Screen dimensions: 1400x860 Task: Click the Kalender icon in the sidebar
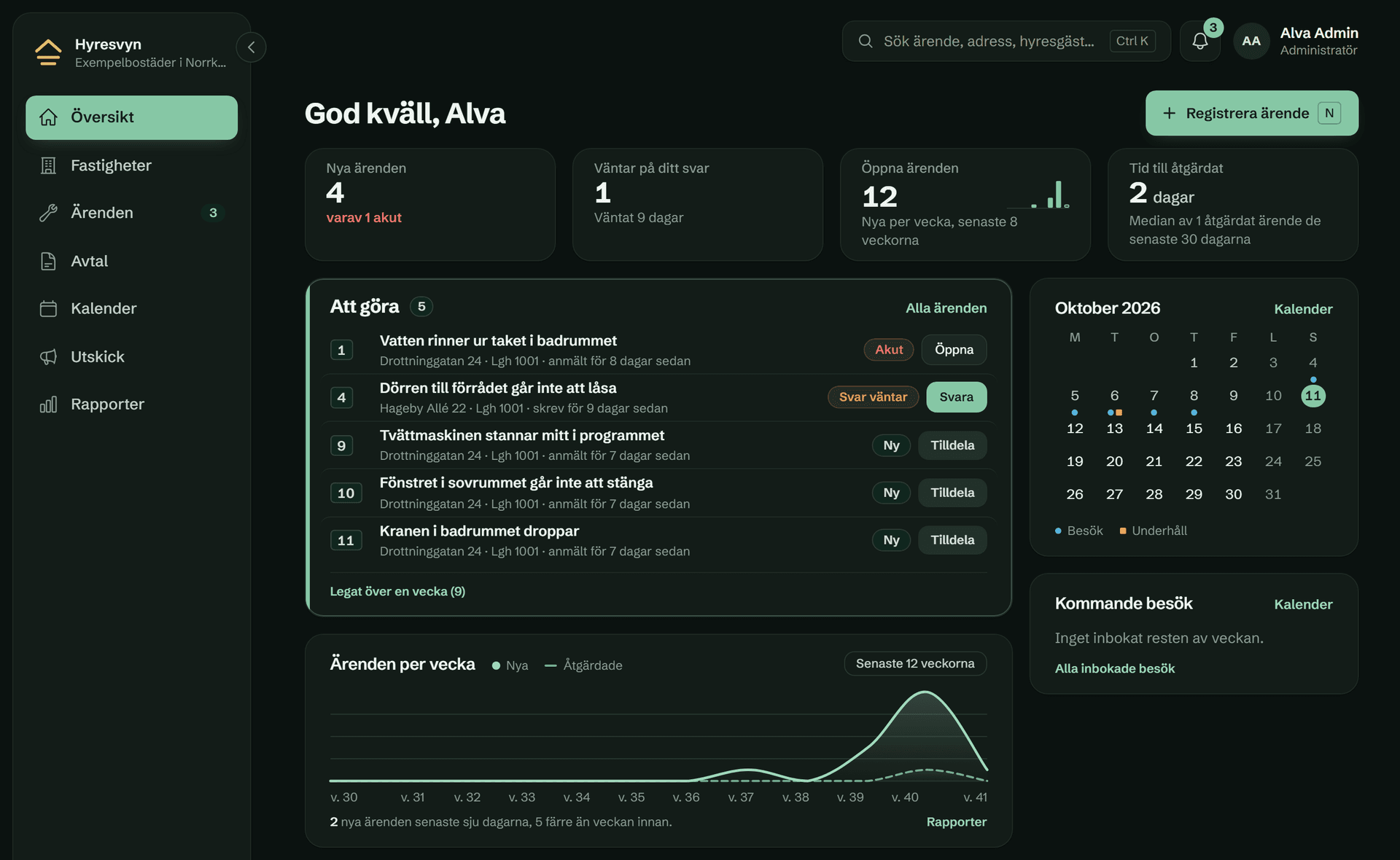coord(48,308)
